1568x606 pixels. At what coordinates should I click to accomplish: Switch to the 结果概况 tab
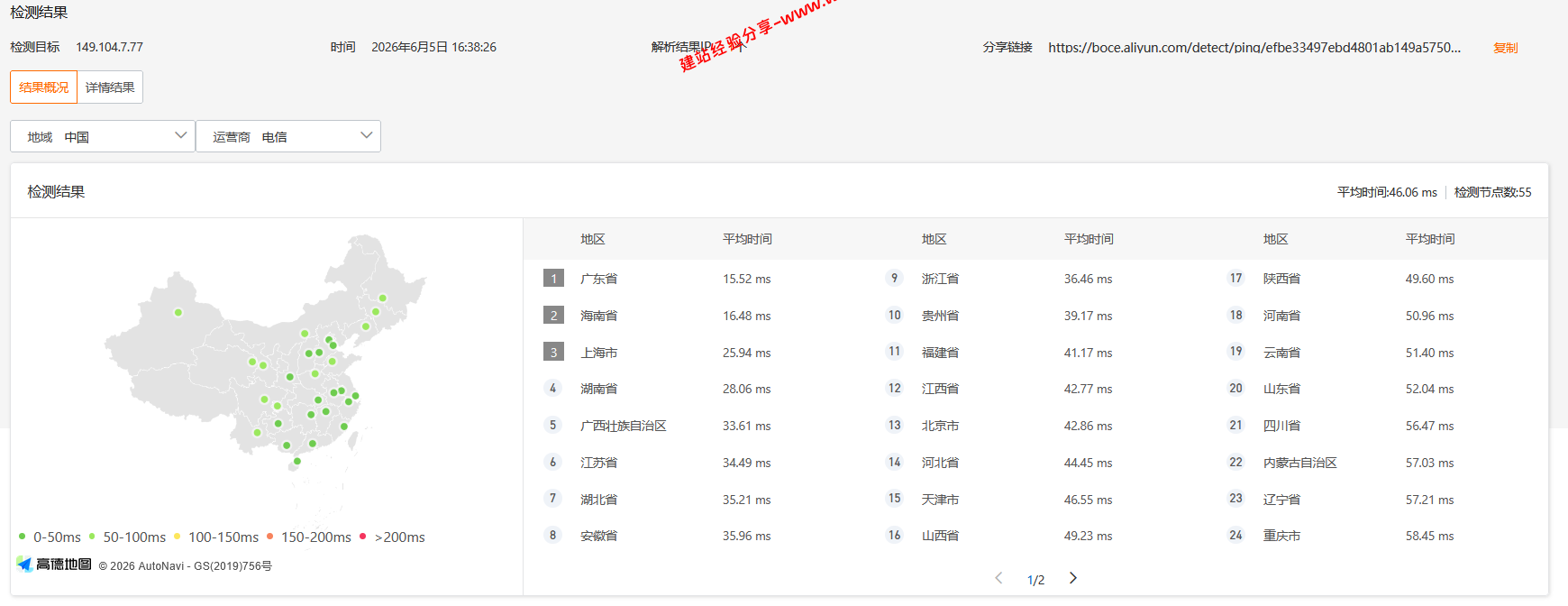(x=43, y=87)
